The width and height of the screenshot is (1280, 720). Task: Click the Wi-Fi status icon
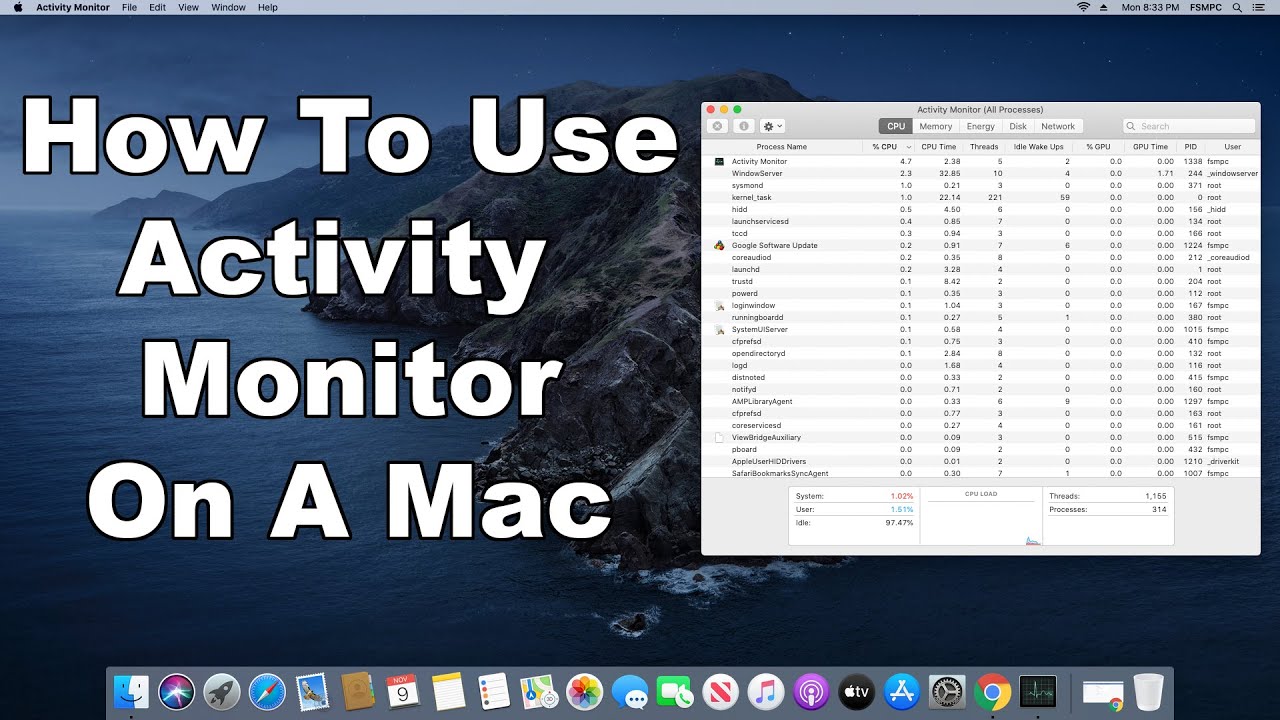(x=1083, y=7)
